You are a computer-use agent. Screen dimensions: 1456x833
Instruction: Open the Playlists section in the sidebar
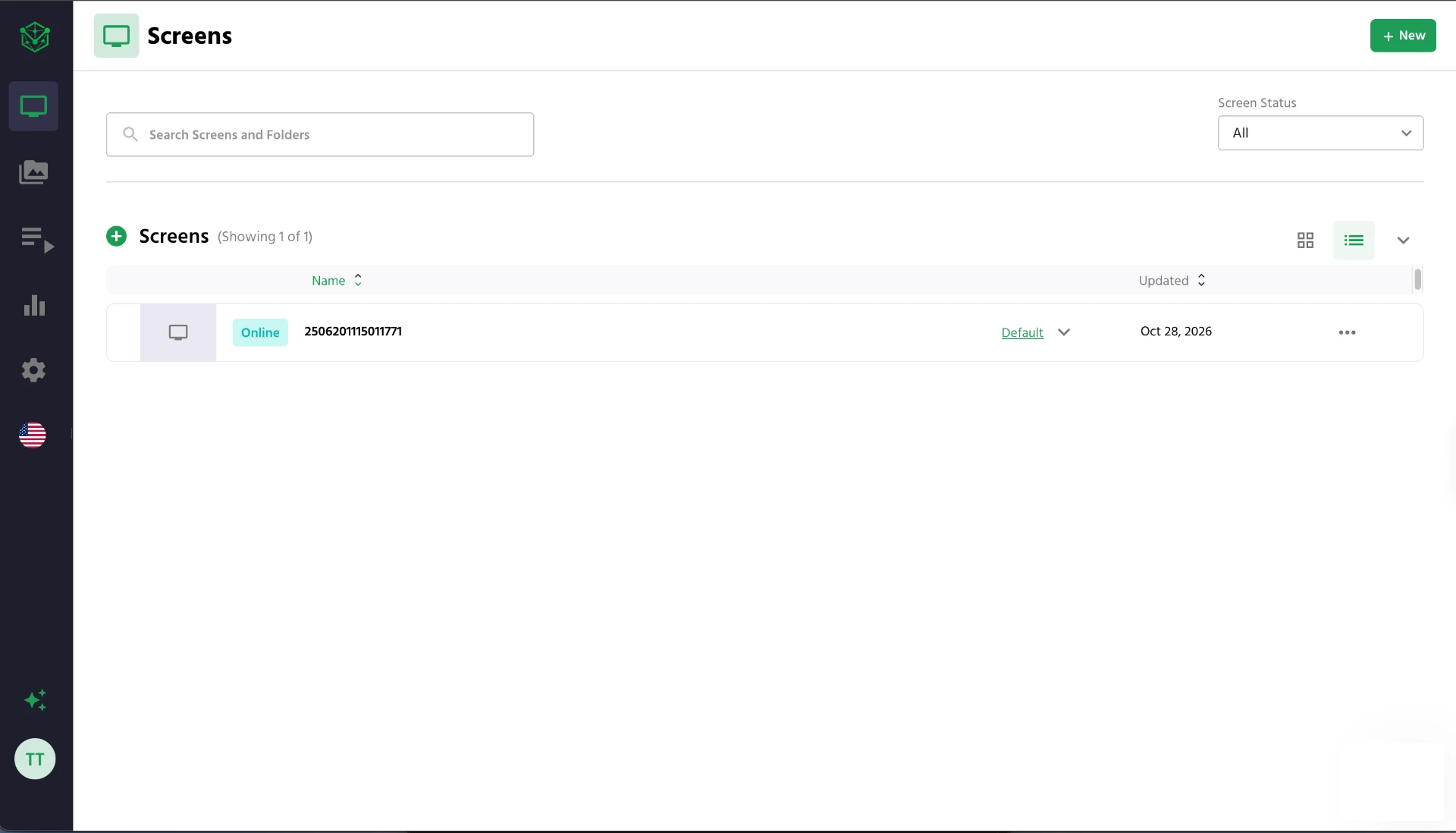coord(36,240)
